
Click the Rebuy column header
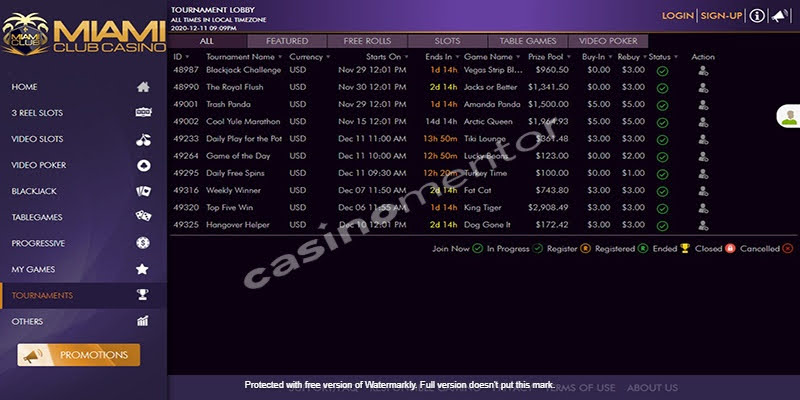click(x=629, y=57)
